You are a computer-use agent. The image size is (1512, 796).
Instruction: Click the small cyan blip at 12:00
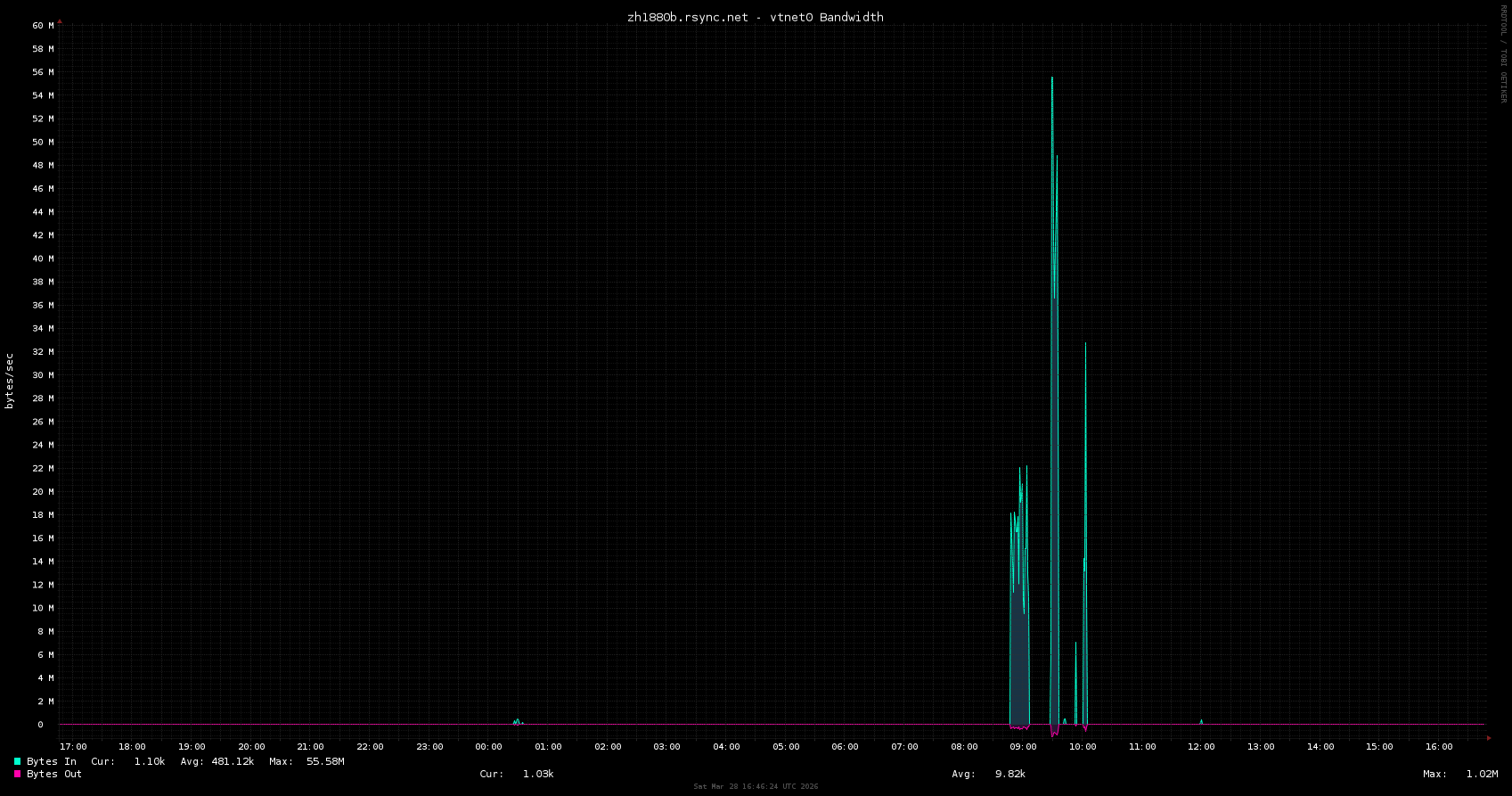tap(1201, 721)
